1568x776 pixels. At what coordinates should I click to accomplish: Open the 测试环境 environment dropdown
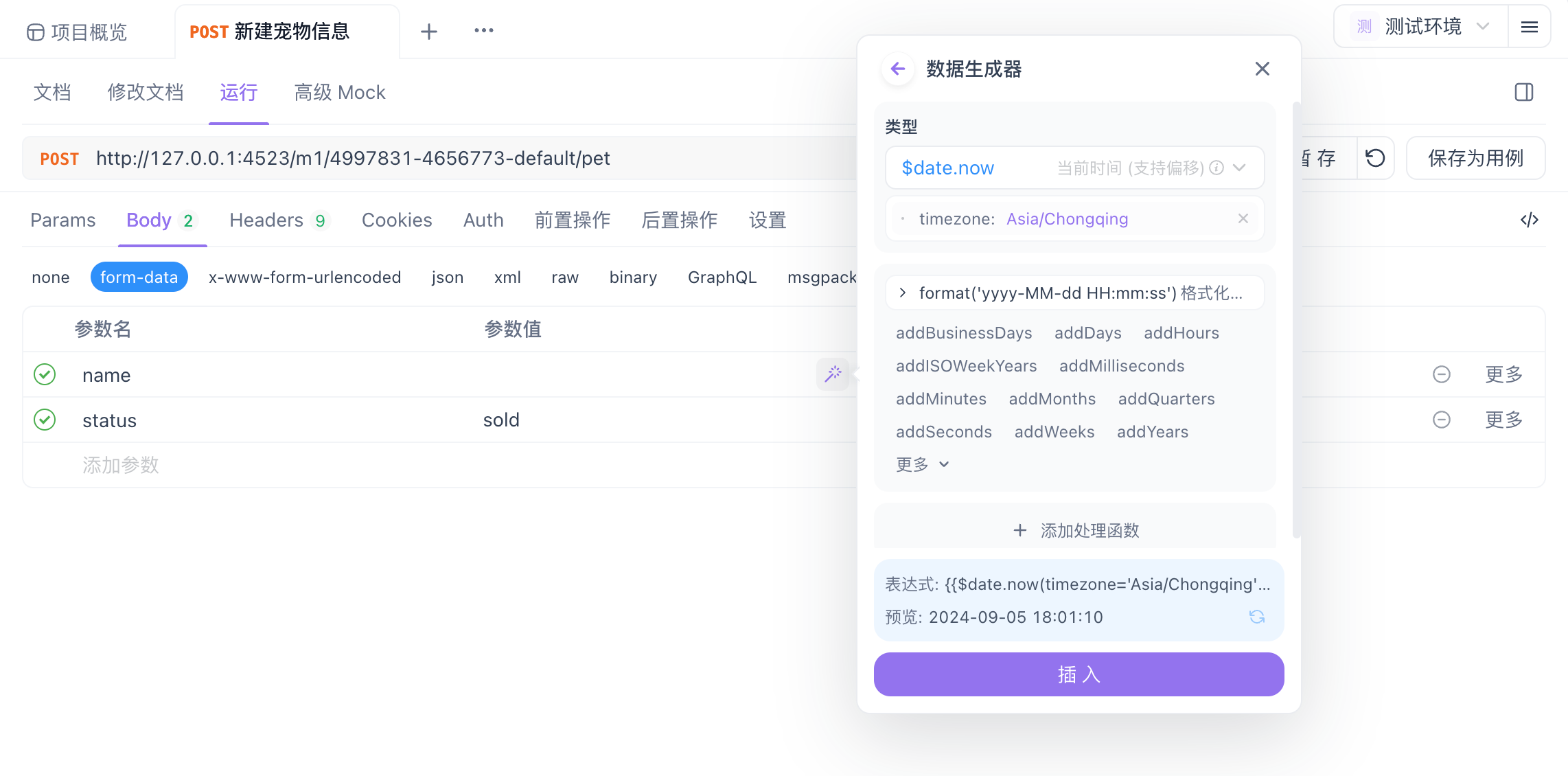1422,26
